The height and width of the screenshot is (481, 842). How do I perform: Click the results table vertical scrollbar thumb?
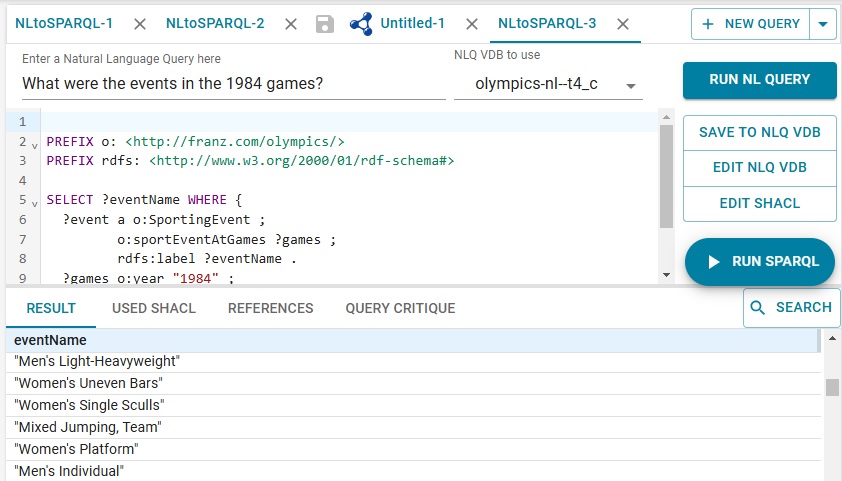831,387
